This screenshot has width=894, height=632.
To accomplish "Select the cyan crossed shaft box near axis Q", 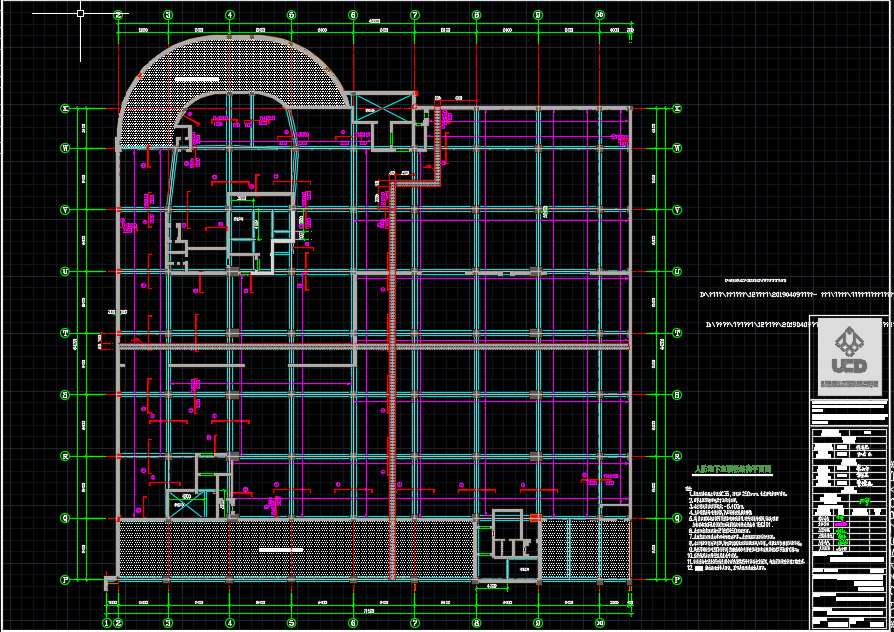I will click(x=186, y=505).
